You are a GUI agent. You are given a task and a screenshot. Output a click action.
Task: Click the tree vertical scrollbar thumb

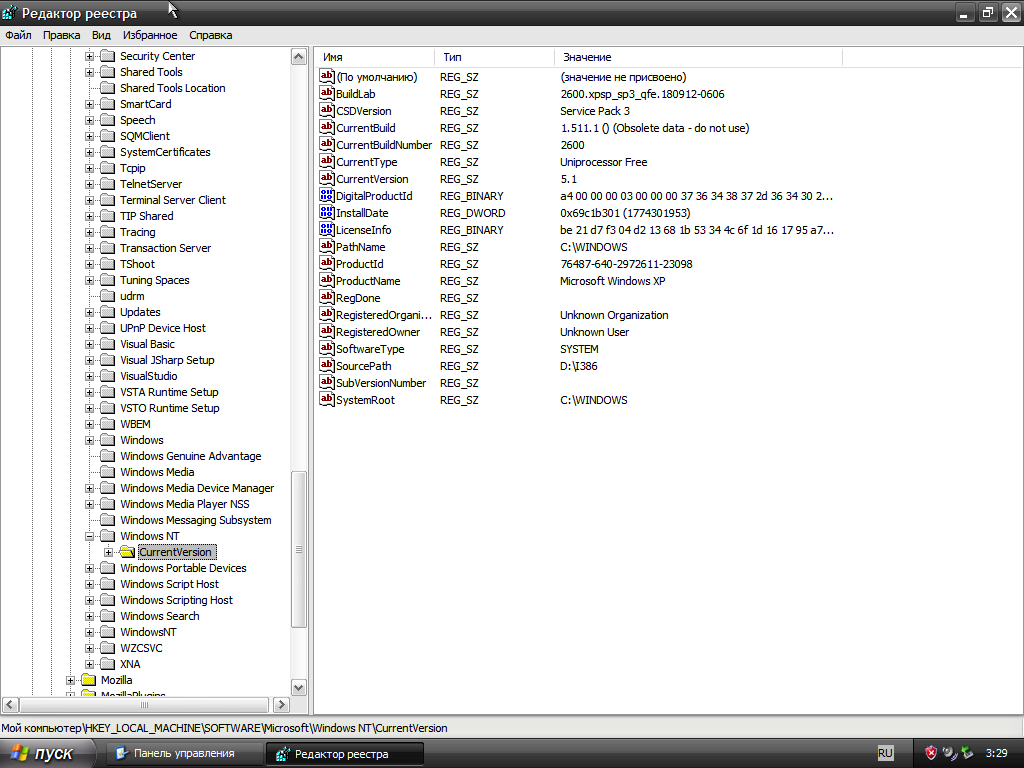click(x=298, y=549)
